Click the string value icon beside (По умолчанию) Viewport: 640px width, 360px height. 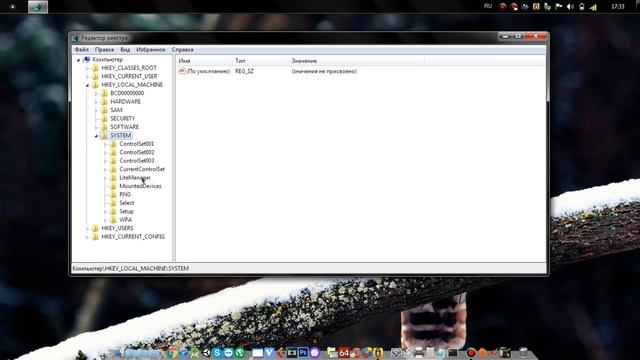(182, 71)
